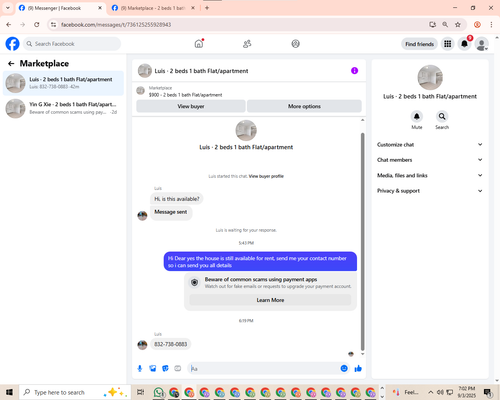500x400 pixels.
Task: Open WhatsApp from taskbar
Action: click(x=159, y=392)
